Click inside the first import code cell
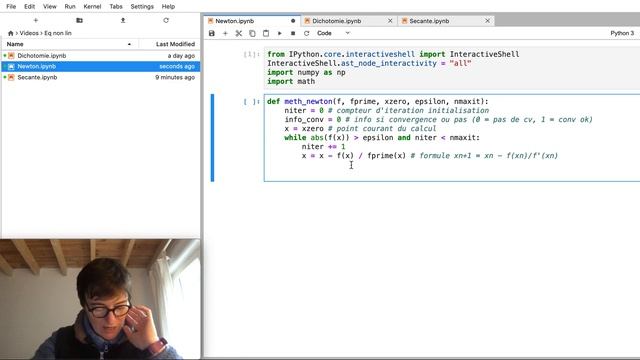Screen dimensions: 640x360 click(452, 68)
